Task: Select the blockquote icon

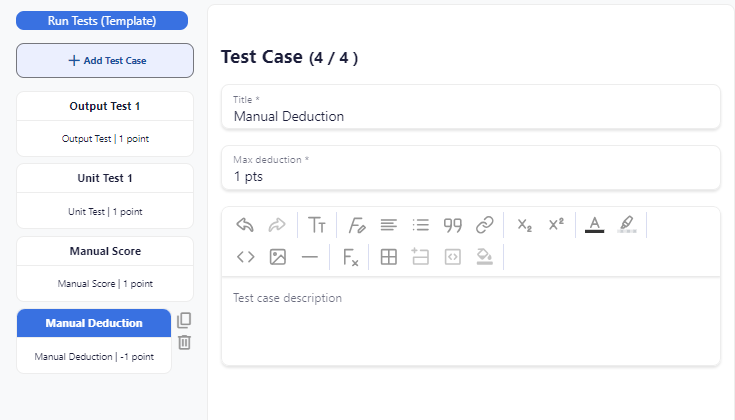Action: click(x=453, y=225)
